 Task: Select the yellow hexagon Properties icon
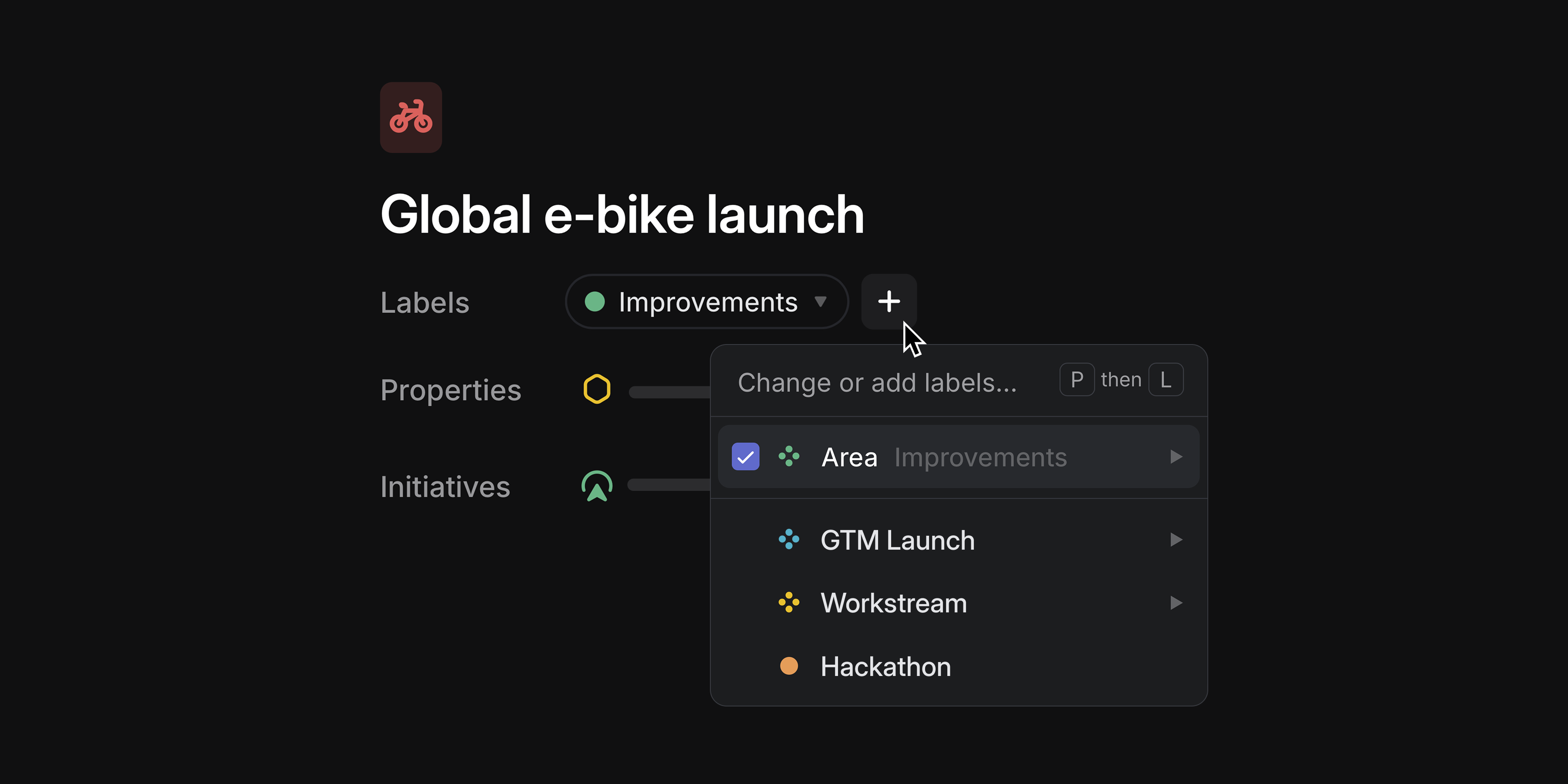[x=597, y=389]
